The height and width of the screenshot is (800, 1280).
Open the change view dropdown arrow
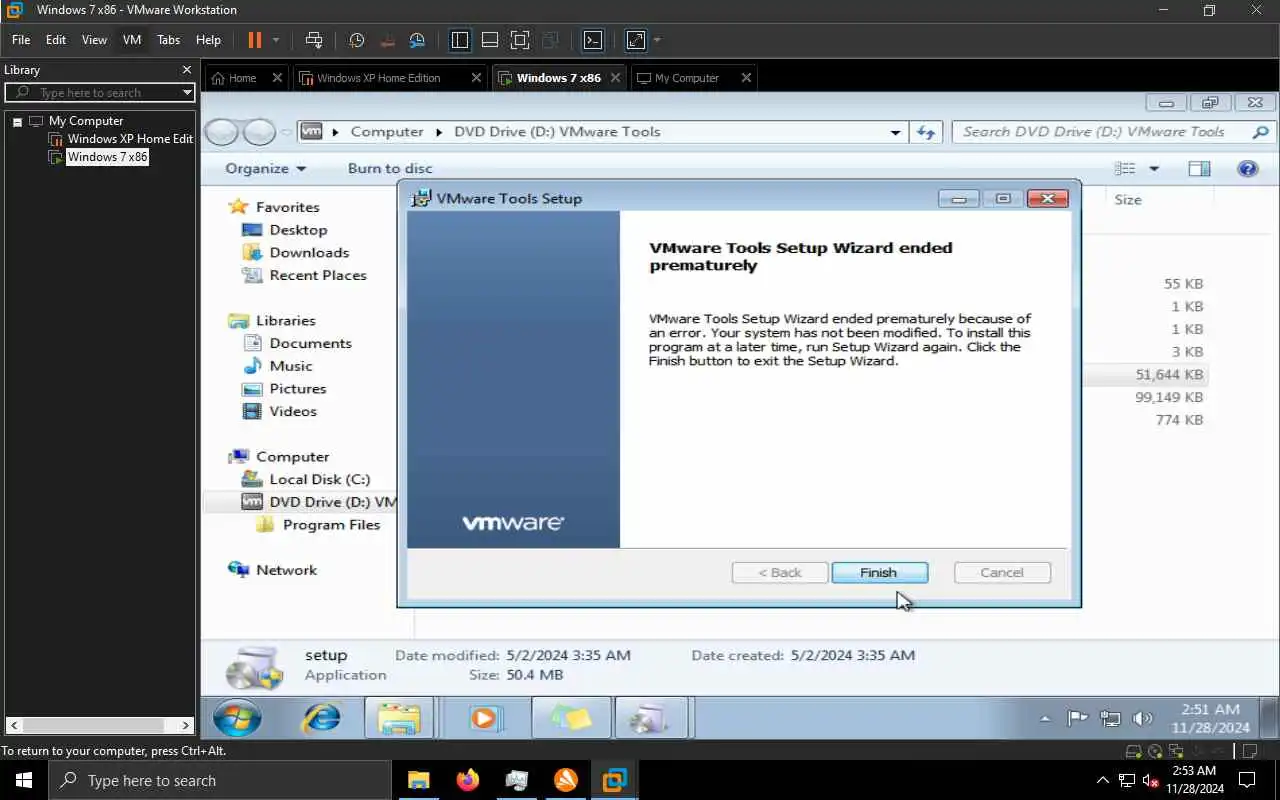click(x=1153, y=169)
